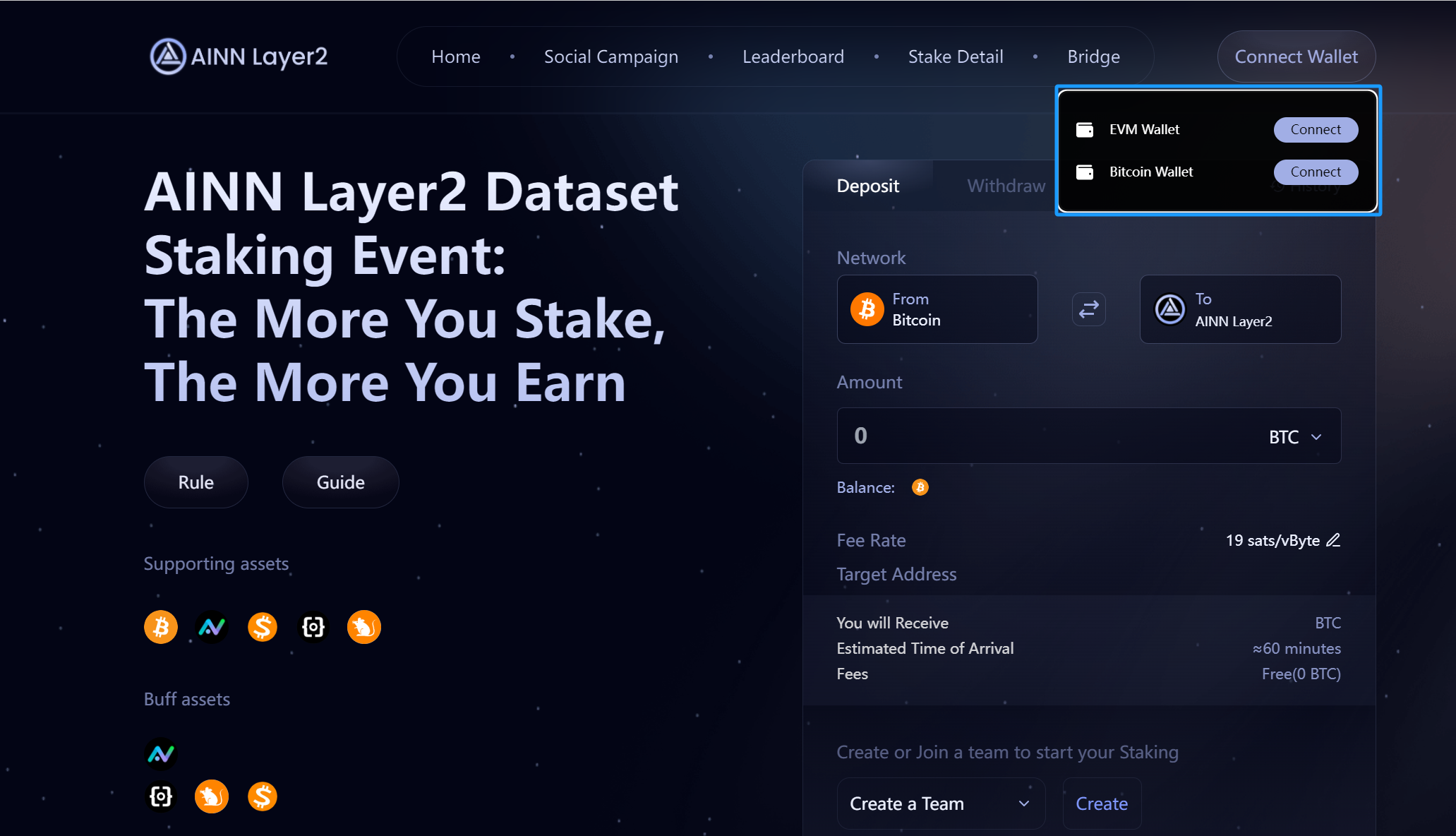Click Bitcoin icon under Supporting assets
1456x836 pixels.
click(161, 627)
